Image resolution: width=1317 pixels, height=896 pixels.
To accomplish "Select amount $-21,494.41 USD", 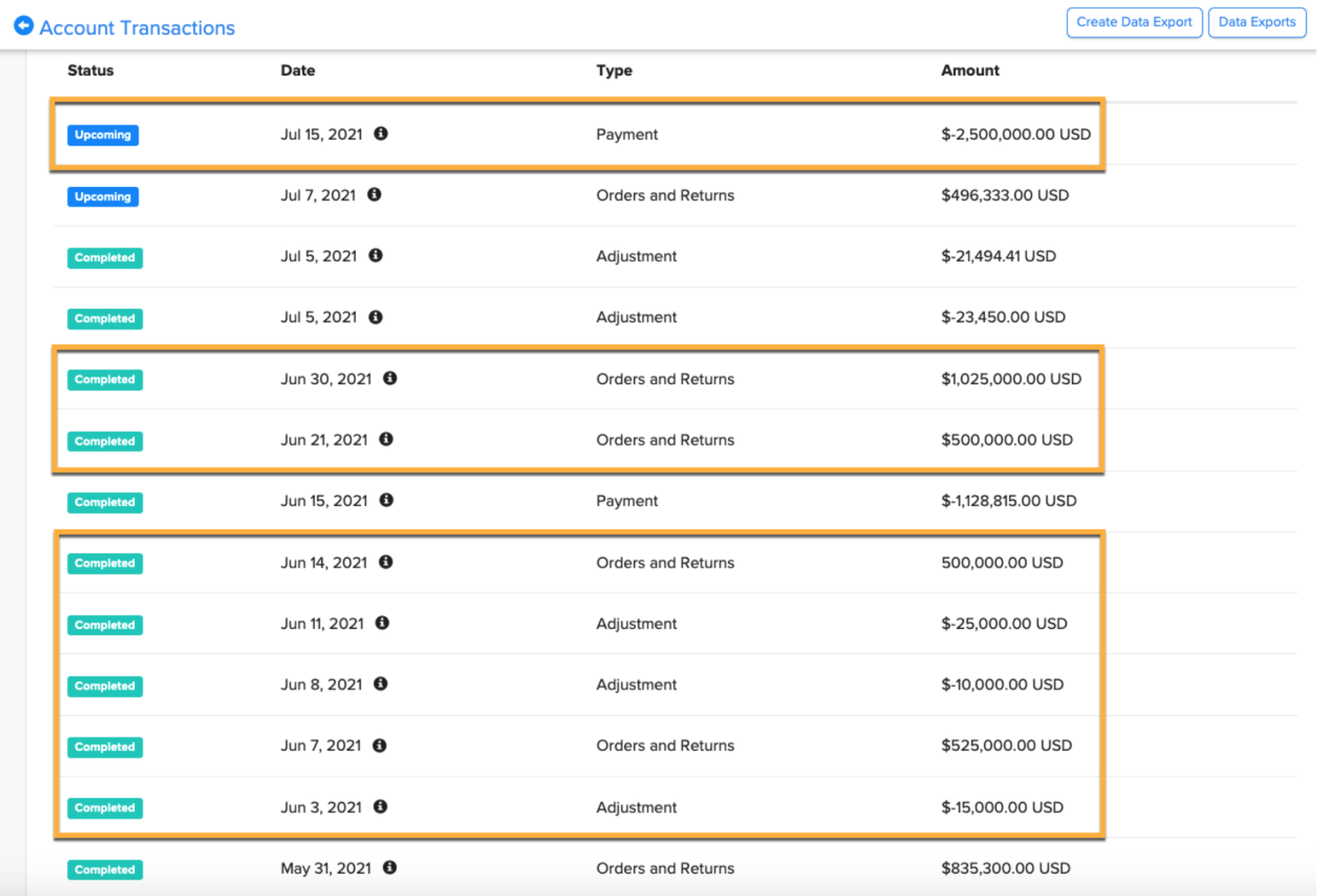I will click(999, 256).
